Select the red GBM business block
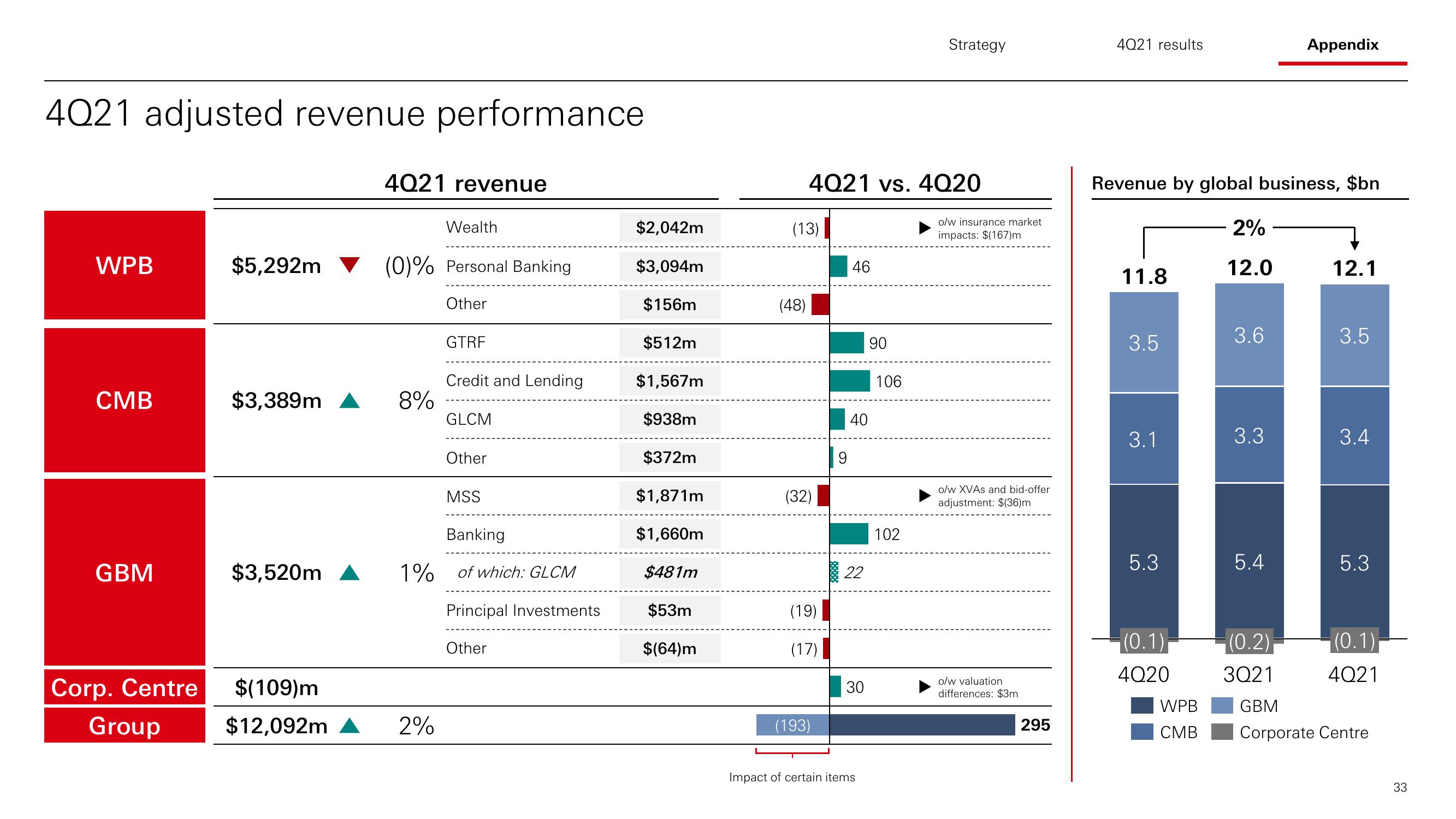The width and height of the screenshot is (1456, 819). click(125, 572)
